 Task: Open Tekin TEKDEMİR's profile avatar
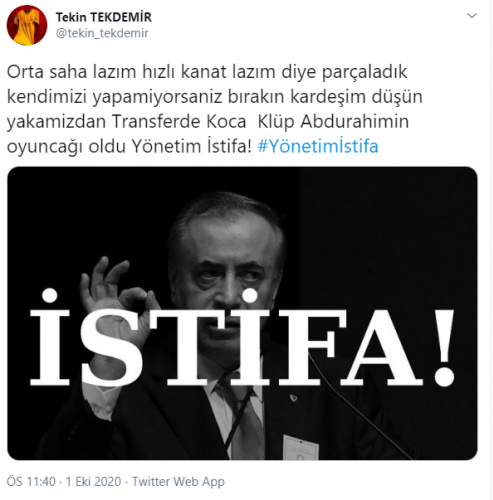point(27,25)
